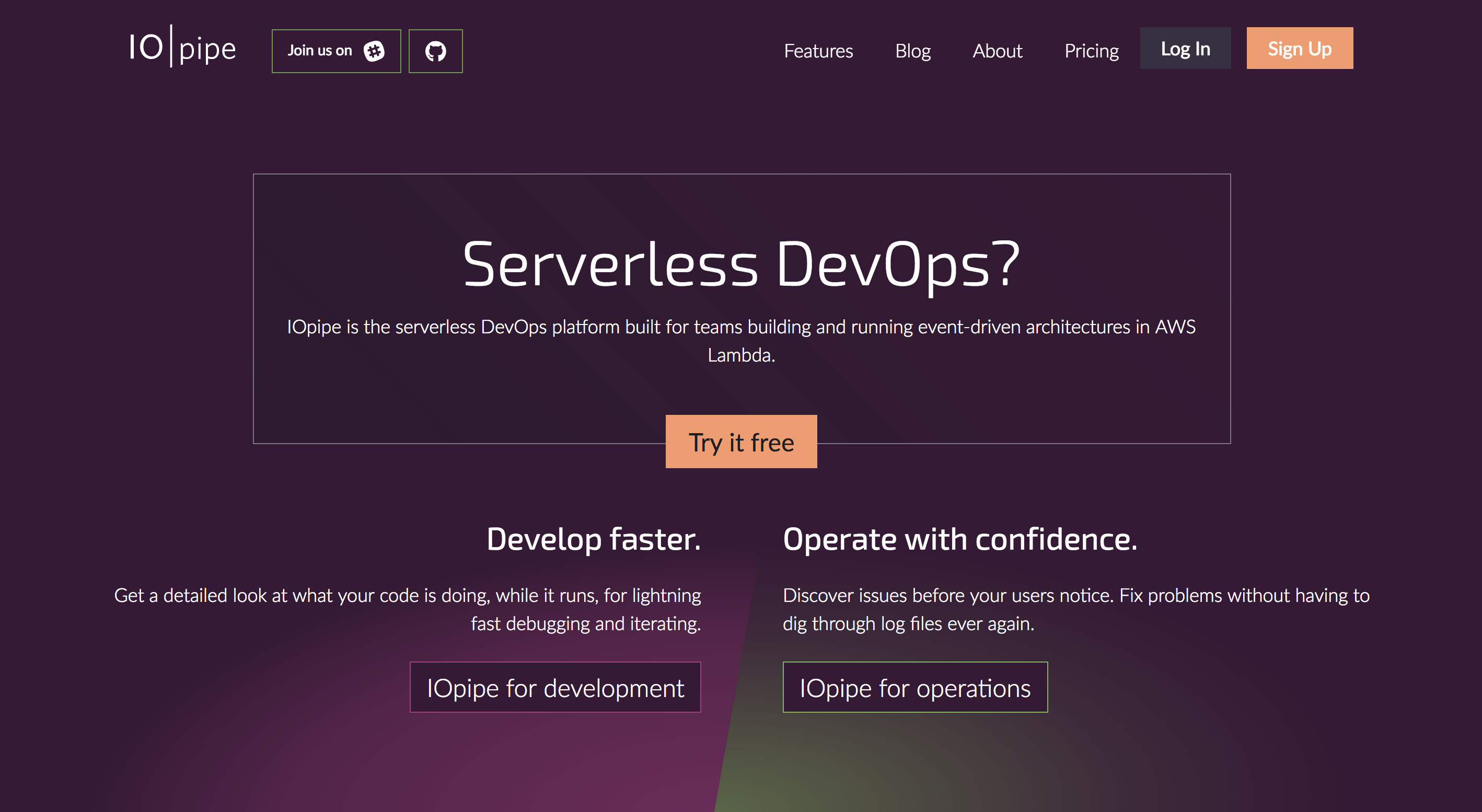This screenshot has width=1482, height=812.
Task: Click the Log In button
Action: [x=1185, y=48]
